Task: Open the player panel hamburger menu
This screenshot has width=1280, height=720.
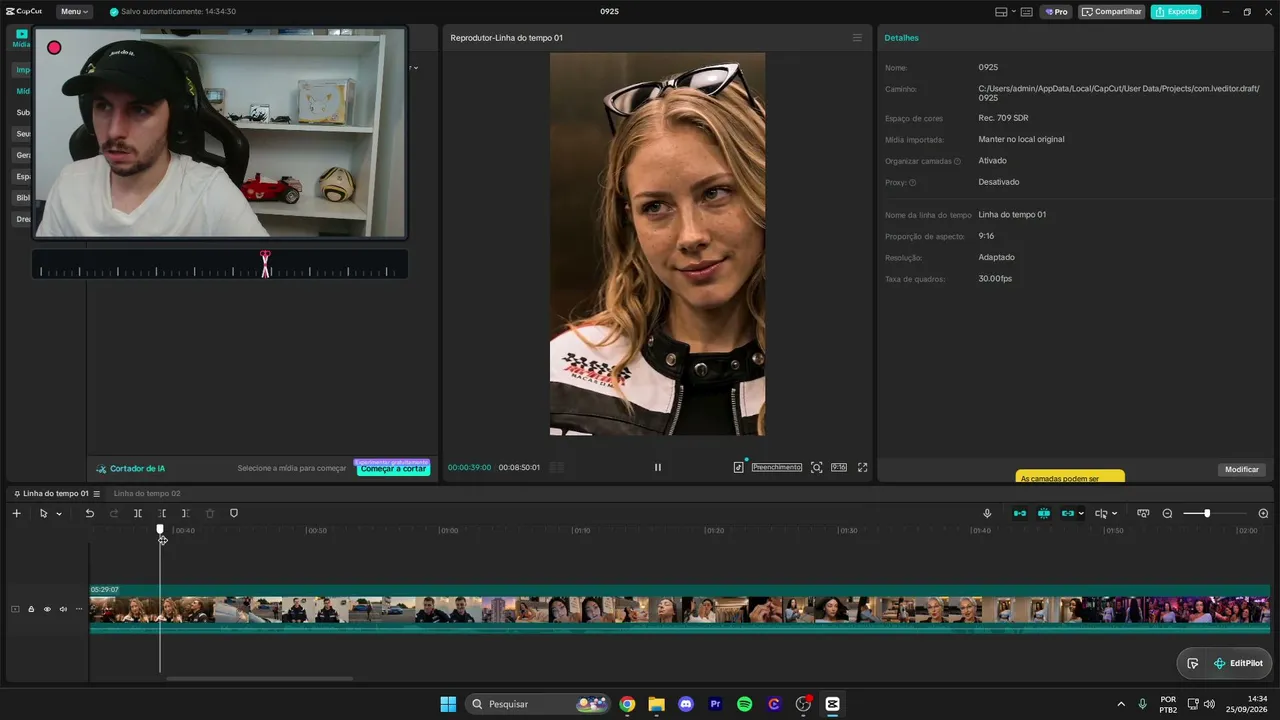Action: (857, 38)
